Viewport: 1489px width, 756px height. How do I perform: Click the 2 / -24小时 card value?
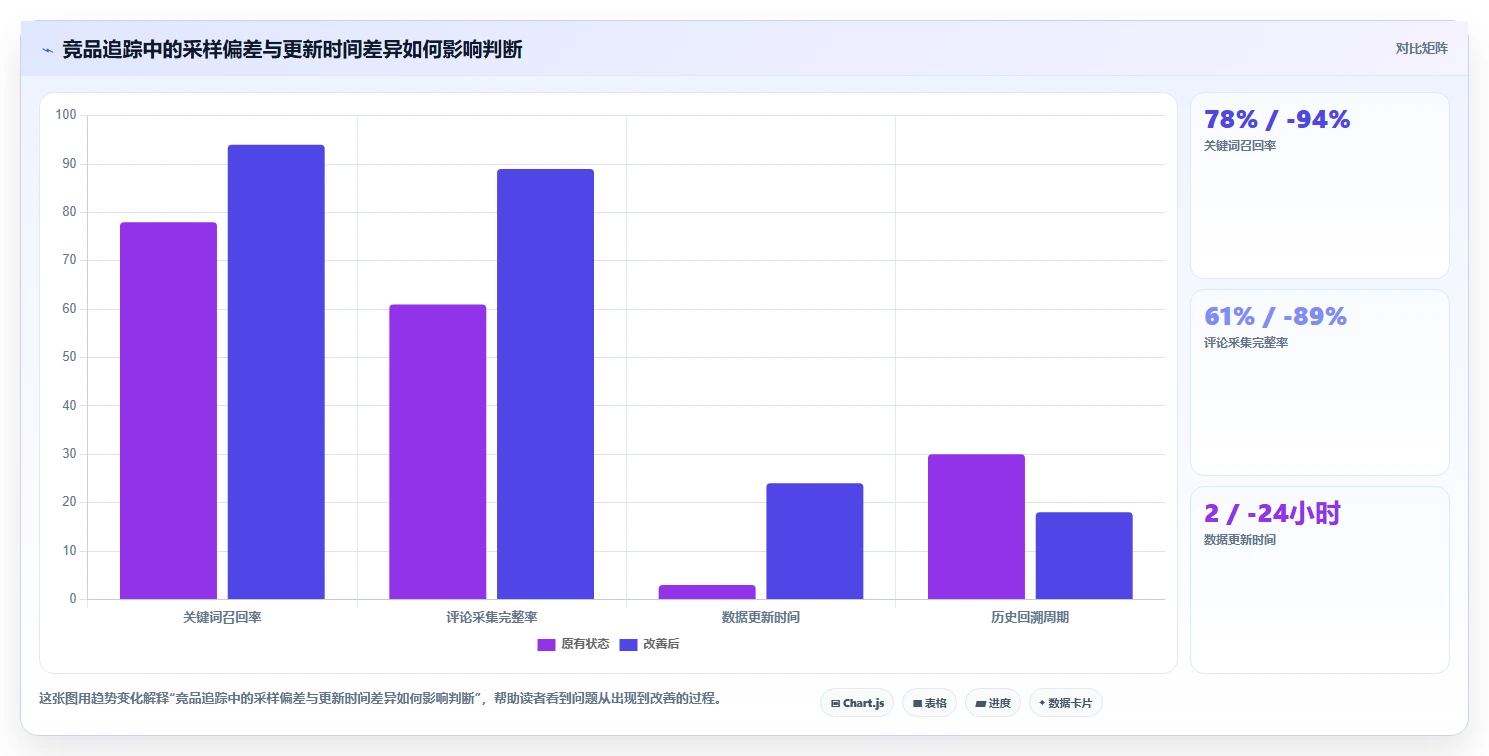[1272, 514]
